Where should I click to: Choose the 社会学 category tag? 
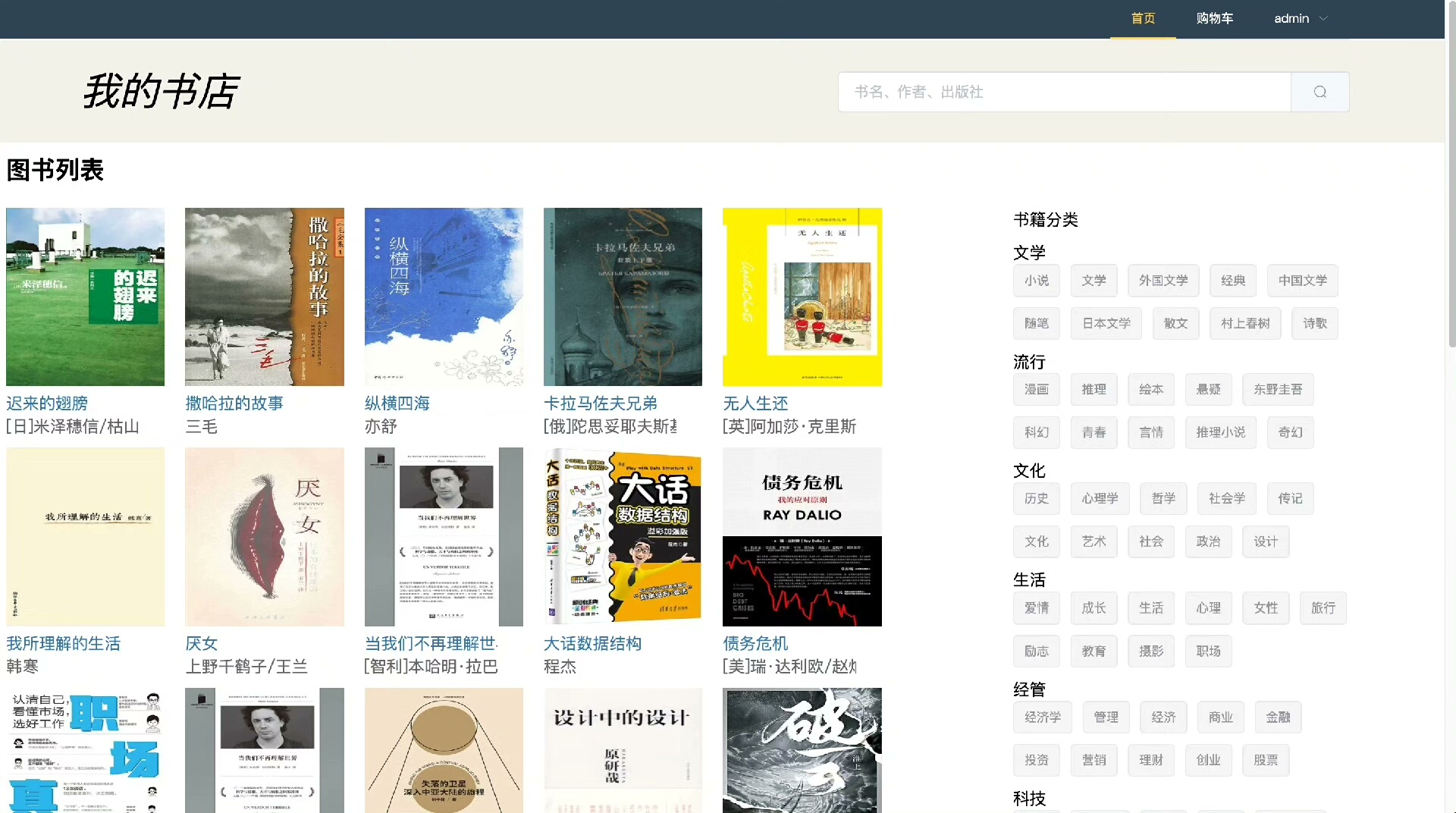1227,499
